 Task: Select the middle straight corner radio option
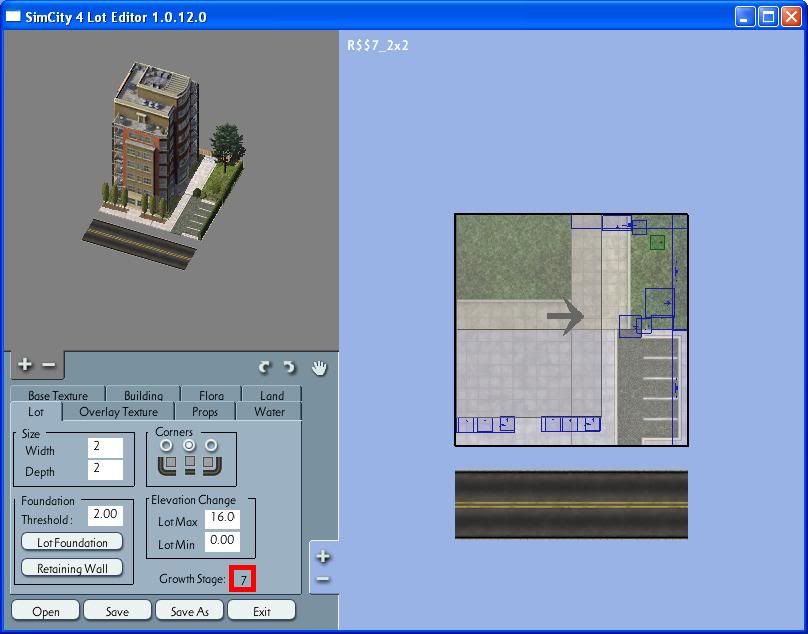(190, 445)
